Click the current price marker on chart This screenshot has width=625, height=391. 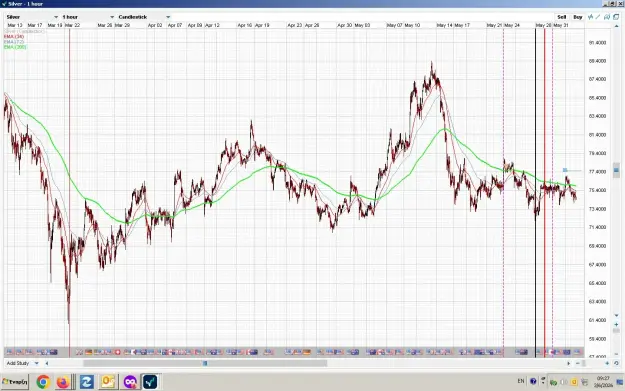[x=565, y=170]
